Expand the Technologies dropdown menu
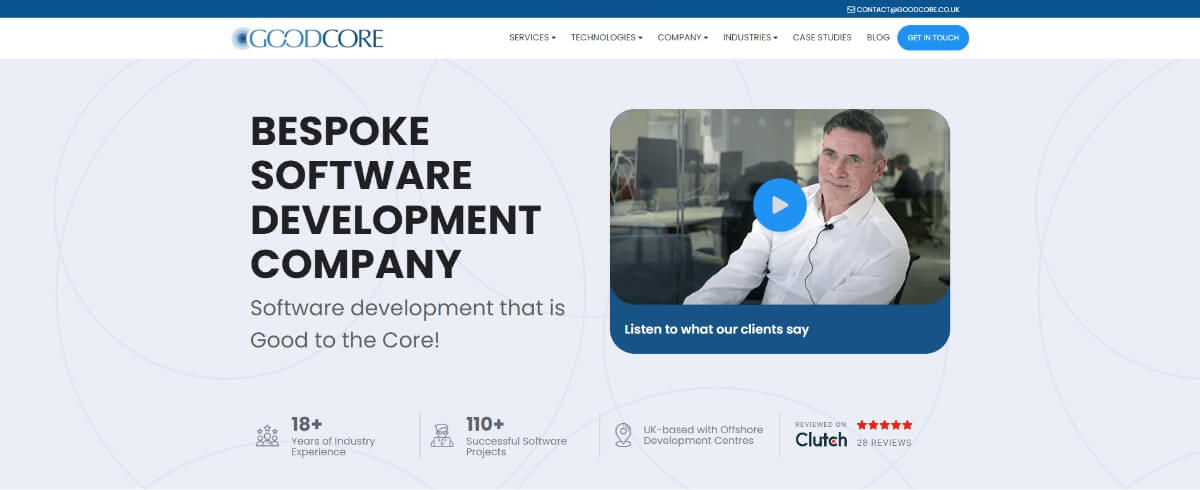The width and height of the screenshot is (1200, 490). click(607, 38)
